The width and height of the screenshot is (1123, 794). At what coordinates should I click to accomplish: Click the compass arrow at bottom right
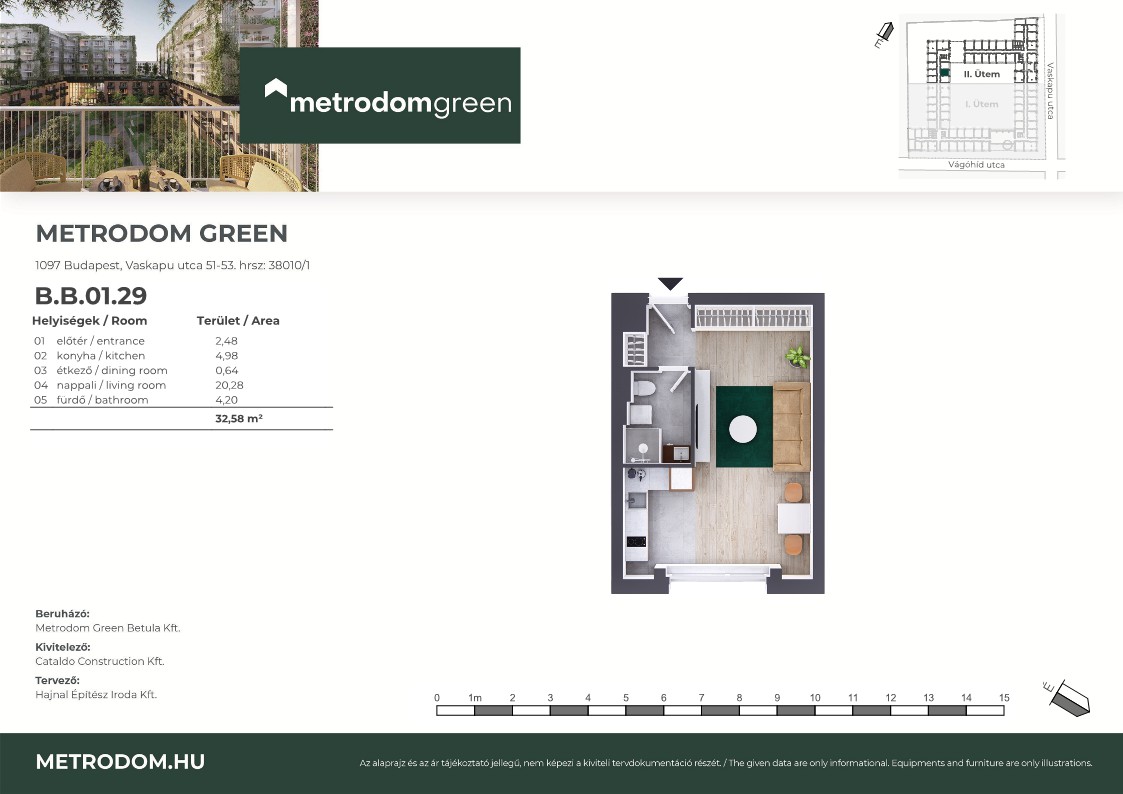click(x=1067, y=696)
